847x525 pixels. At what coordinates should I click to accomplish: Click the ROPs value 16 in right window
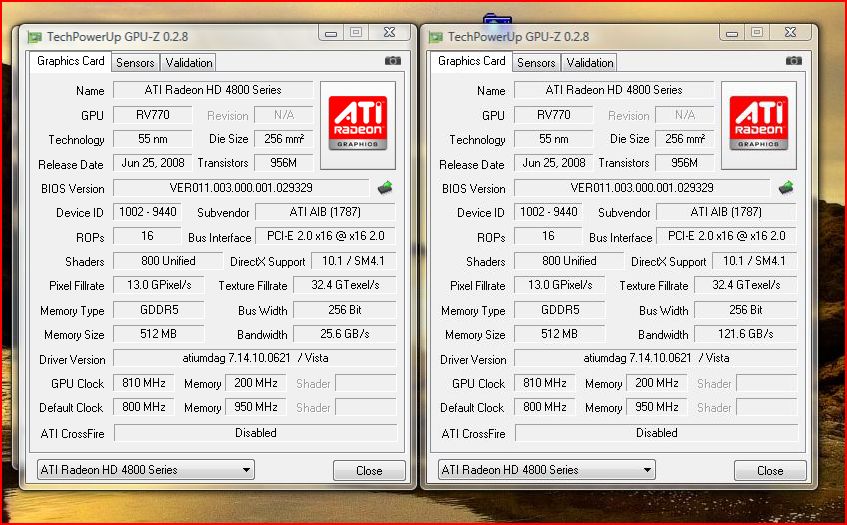tap(548, 236)
